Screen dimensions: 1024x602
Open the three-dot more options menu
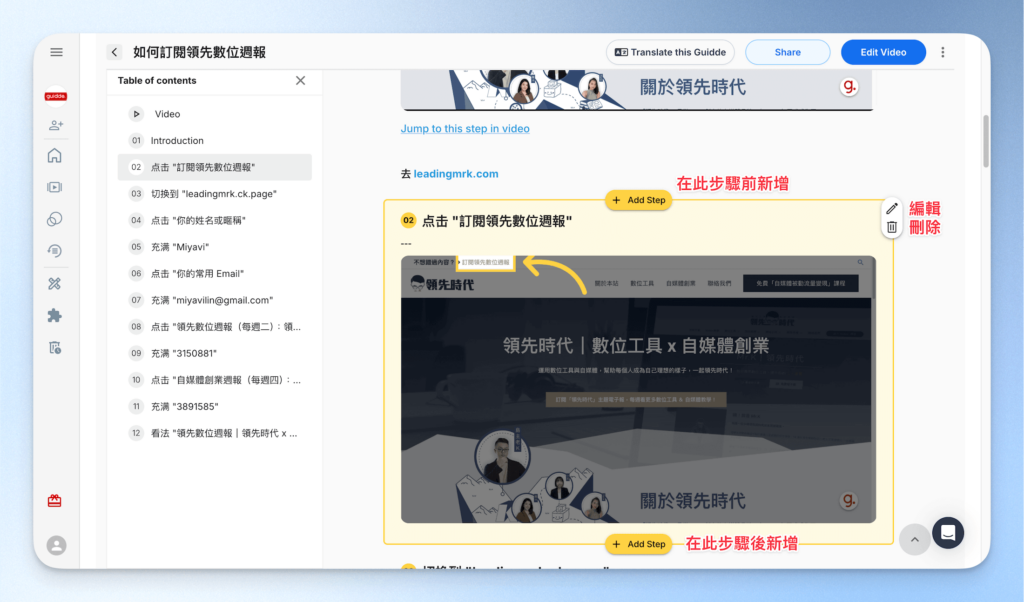942,52
